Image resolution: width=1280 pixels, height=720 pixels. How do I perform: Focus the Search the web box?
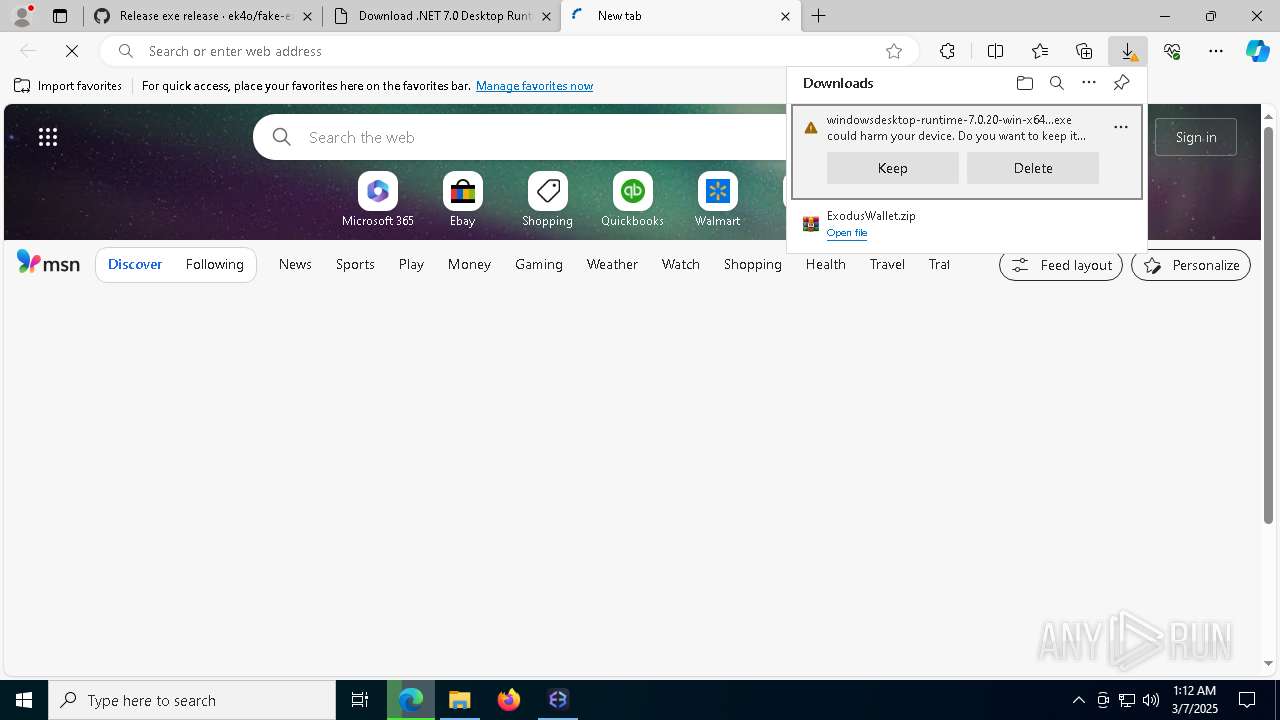545,137
